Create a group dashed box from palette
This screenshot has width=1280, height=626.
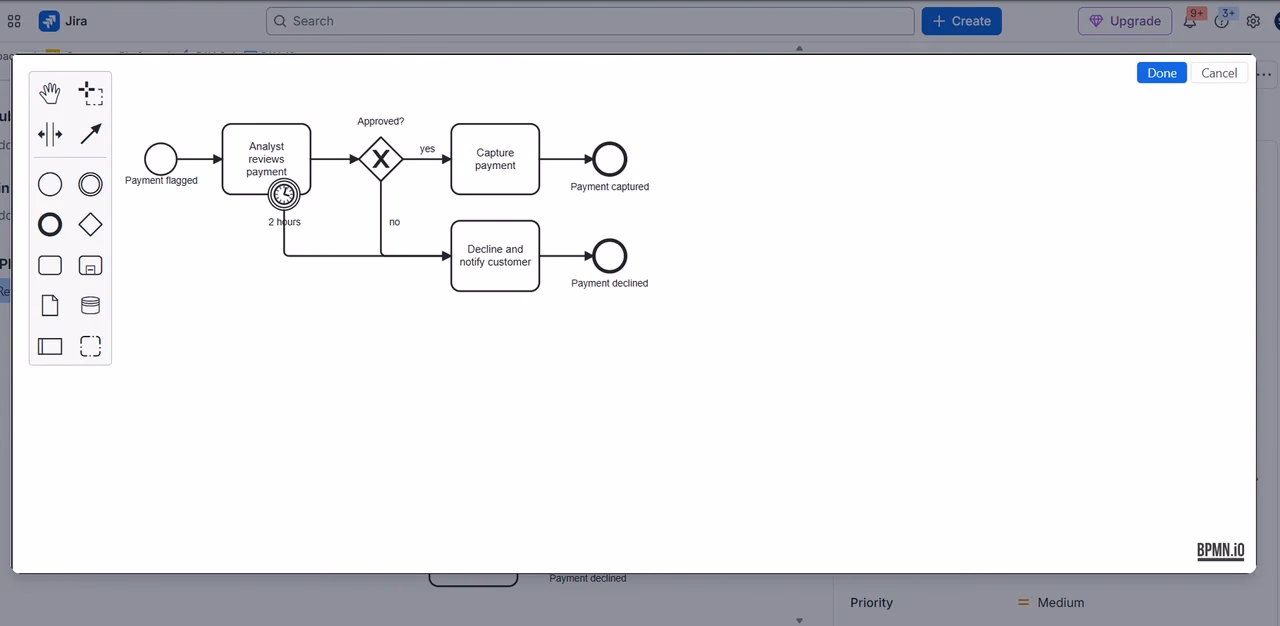[x=91, y=346]
